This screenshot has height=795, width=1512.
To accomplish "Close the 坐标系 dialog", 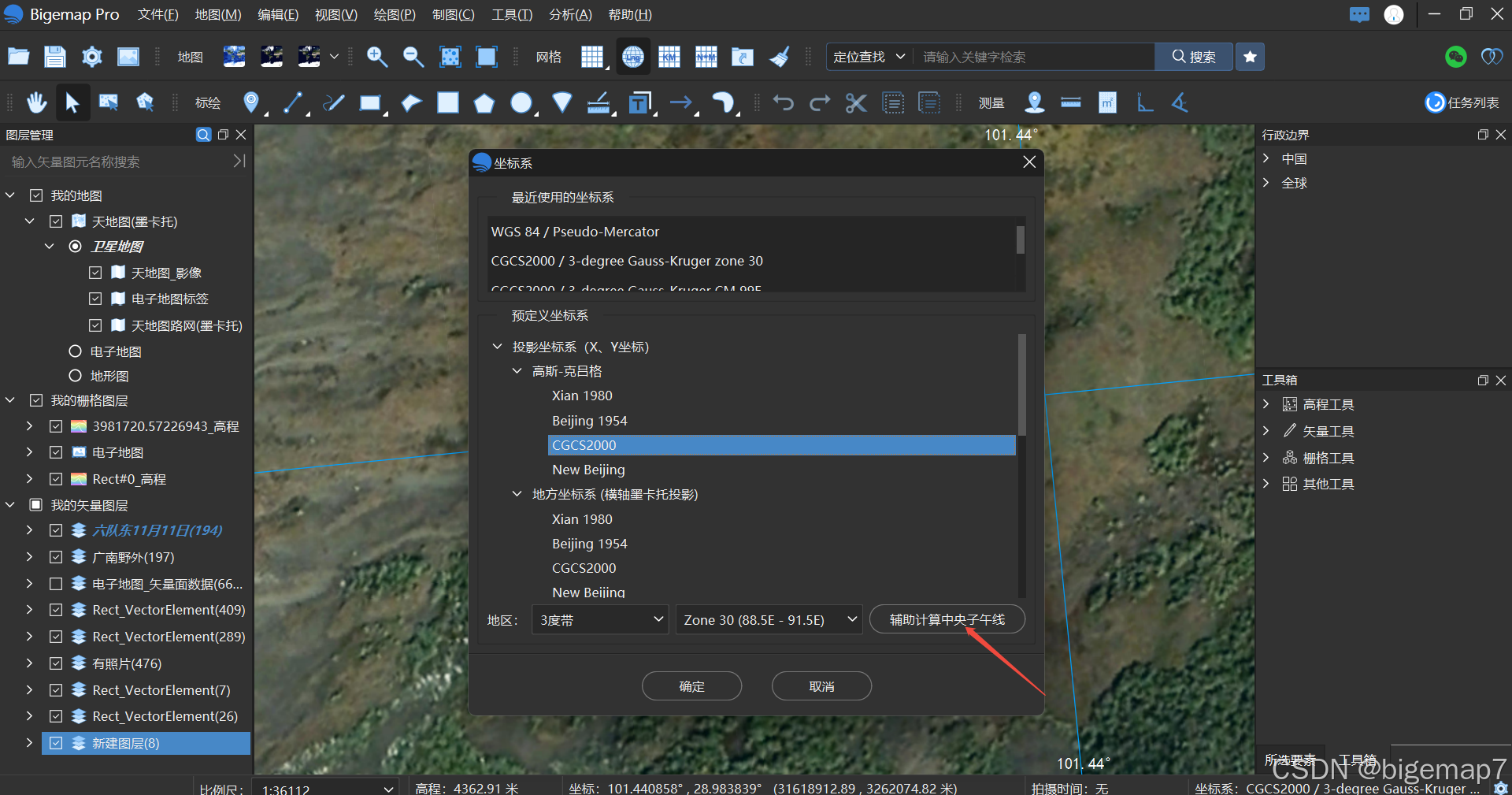I will (1029, 162).
